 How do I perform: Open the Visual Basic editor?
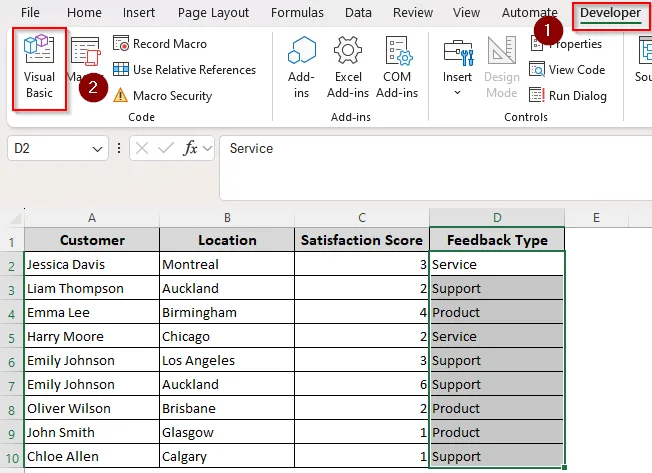pyautogui.click(x=39, y=69)
